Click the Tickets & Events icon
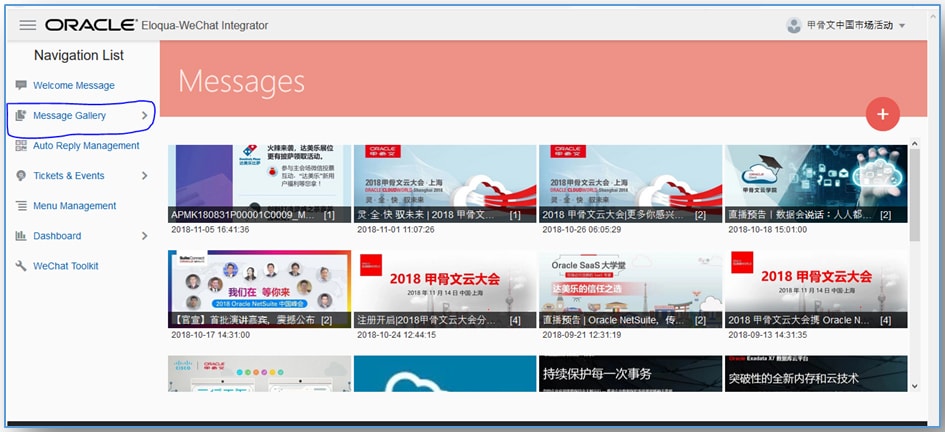The height and width of the screenshot is (432, 945). tap(21, 175)
